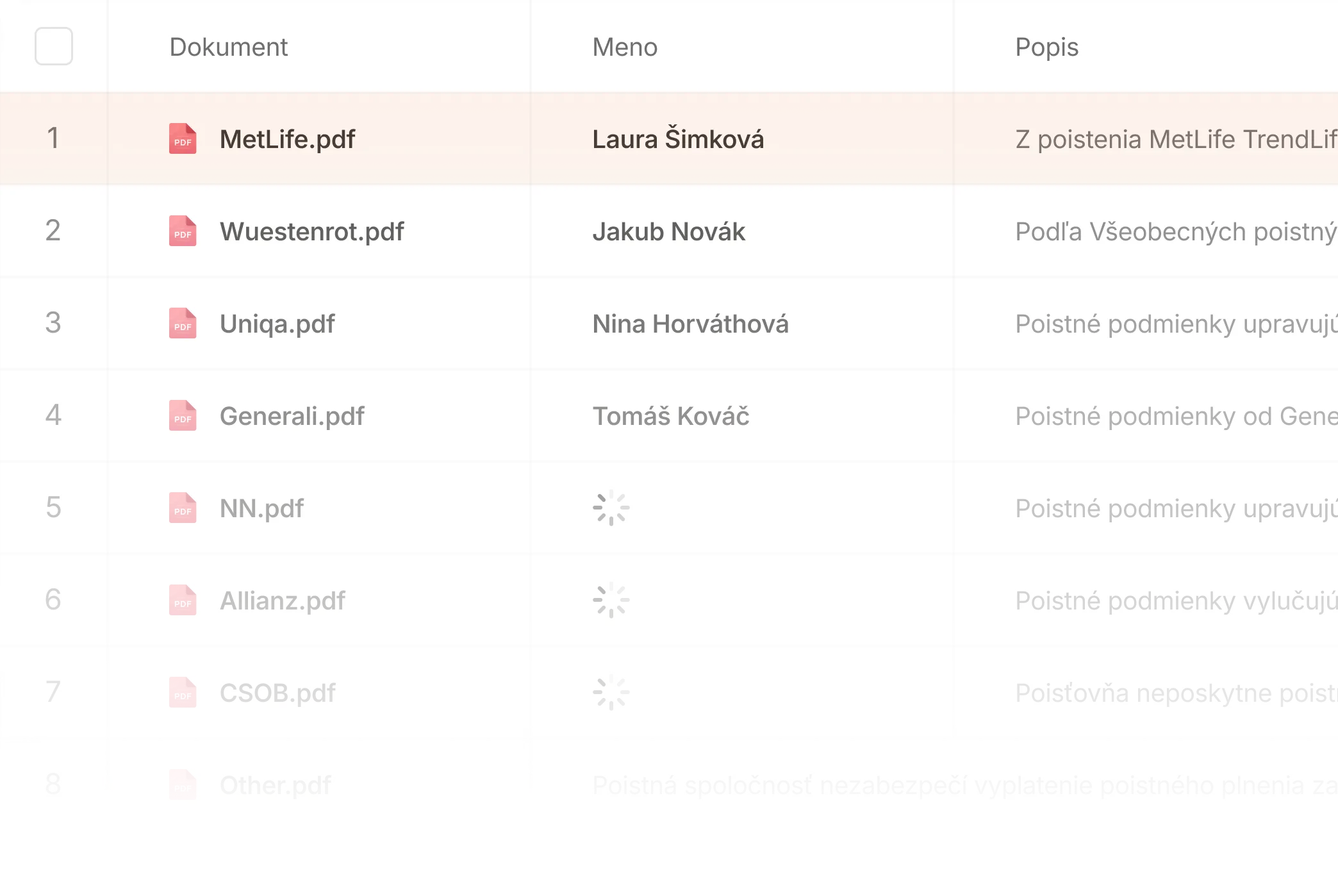This screenshot has height=896, width=1338.
Task: Open the MetLife.pdf file name
Action: tap(287, 139)
